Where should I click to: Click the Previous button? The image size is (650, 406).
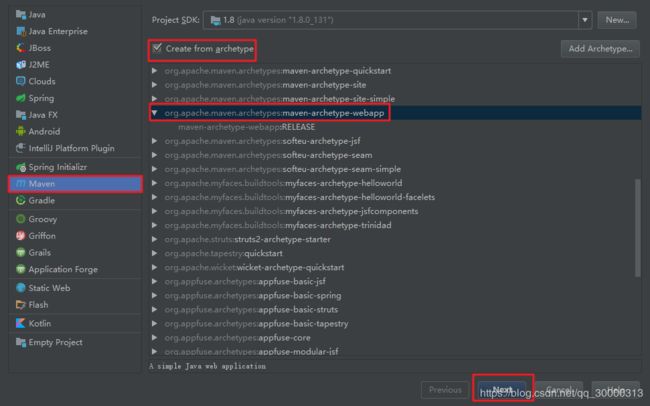445,390
